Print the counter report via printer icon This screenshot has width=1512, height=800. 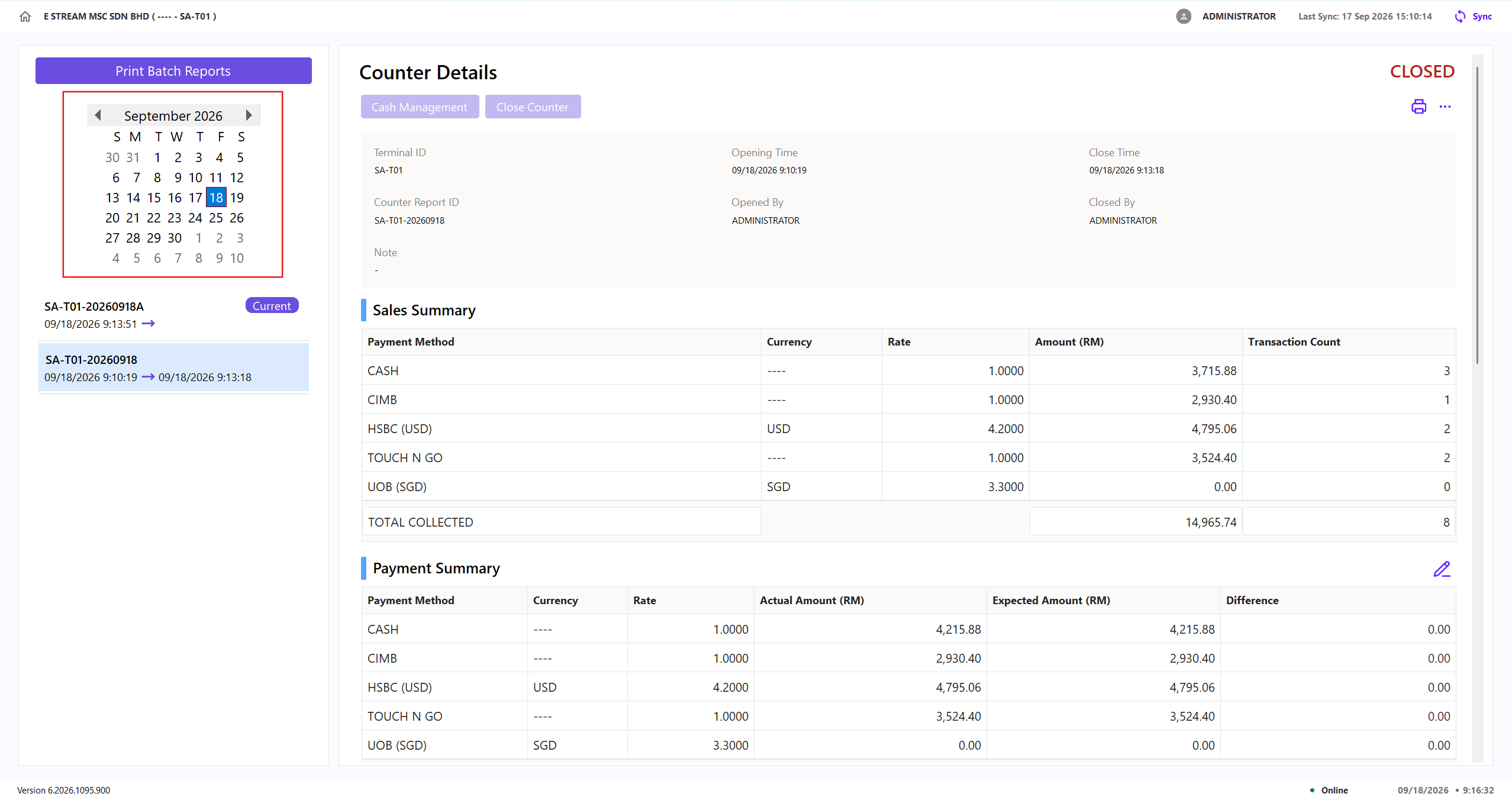click(1418, 107)
